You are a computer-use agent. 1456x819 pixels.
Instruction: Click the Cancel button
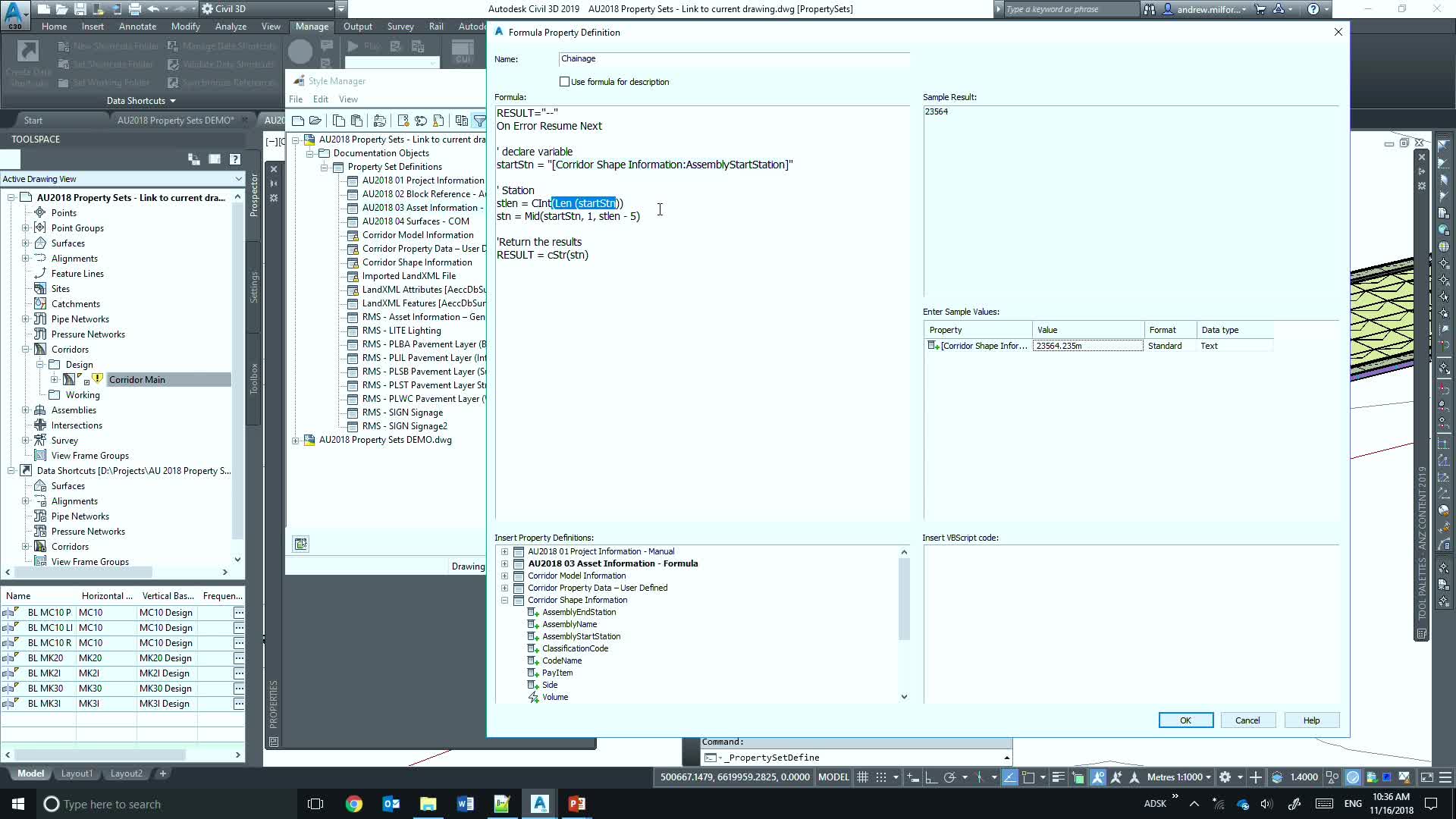tap(1247, 720)
